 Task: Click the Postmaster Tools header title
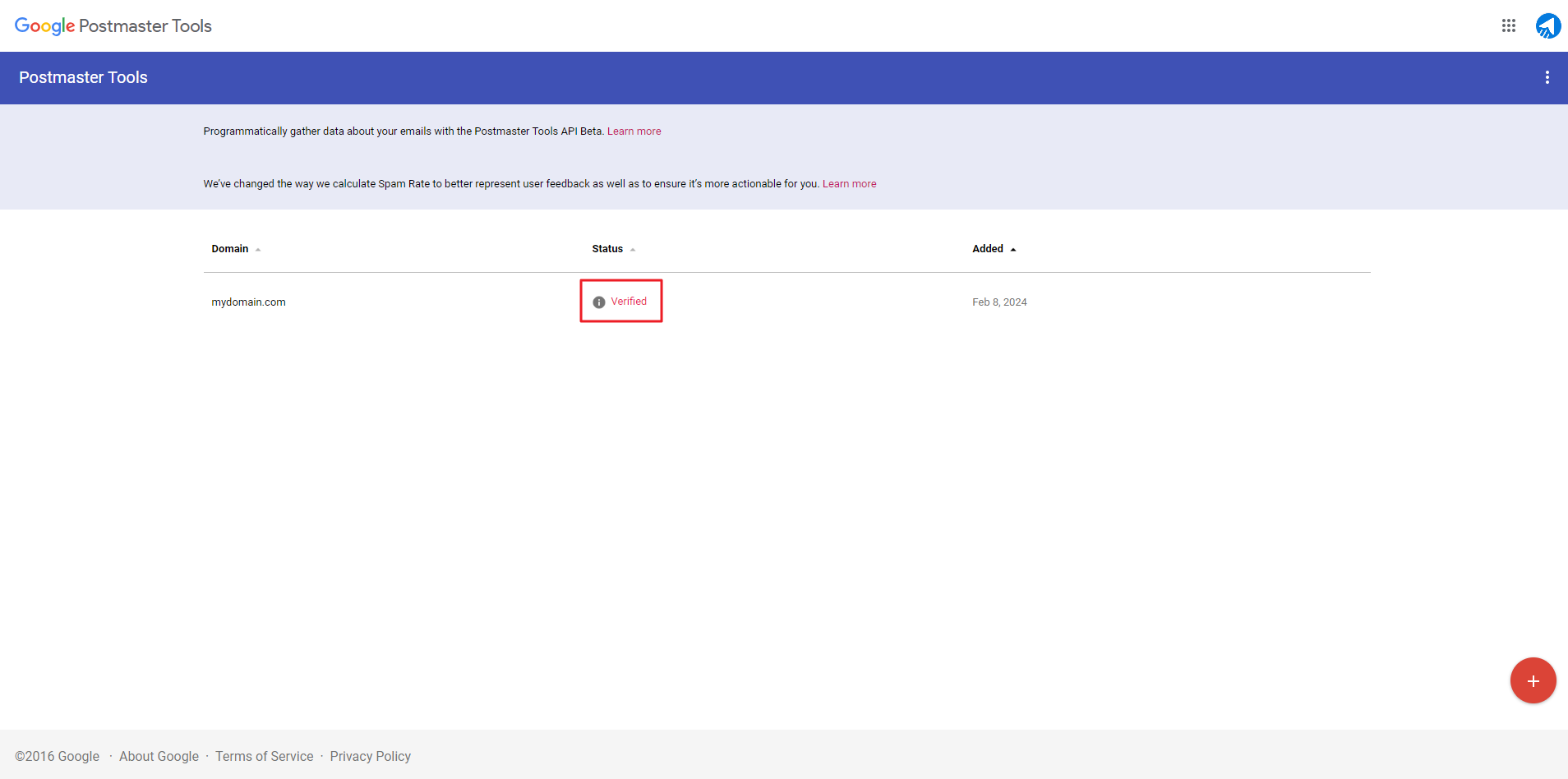(83, 77)
